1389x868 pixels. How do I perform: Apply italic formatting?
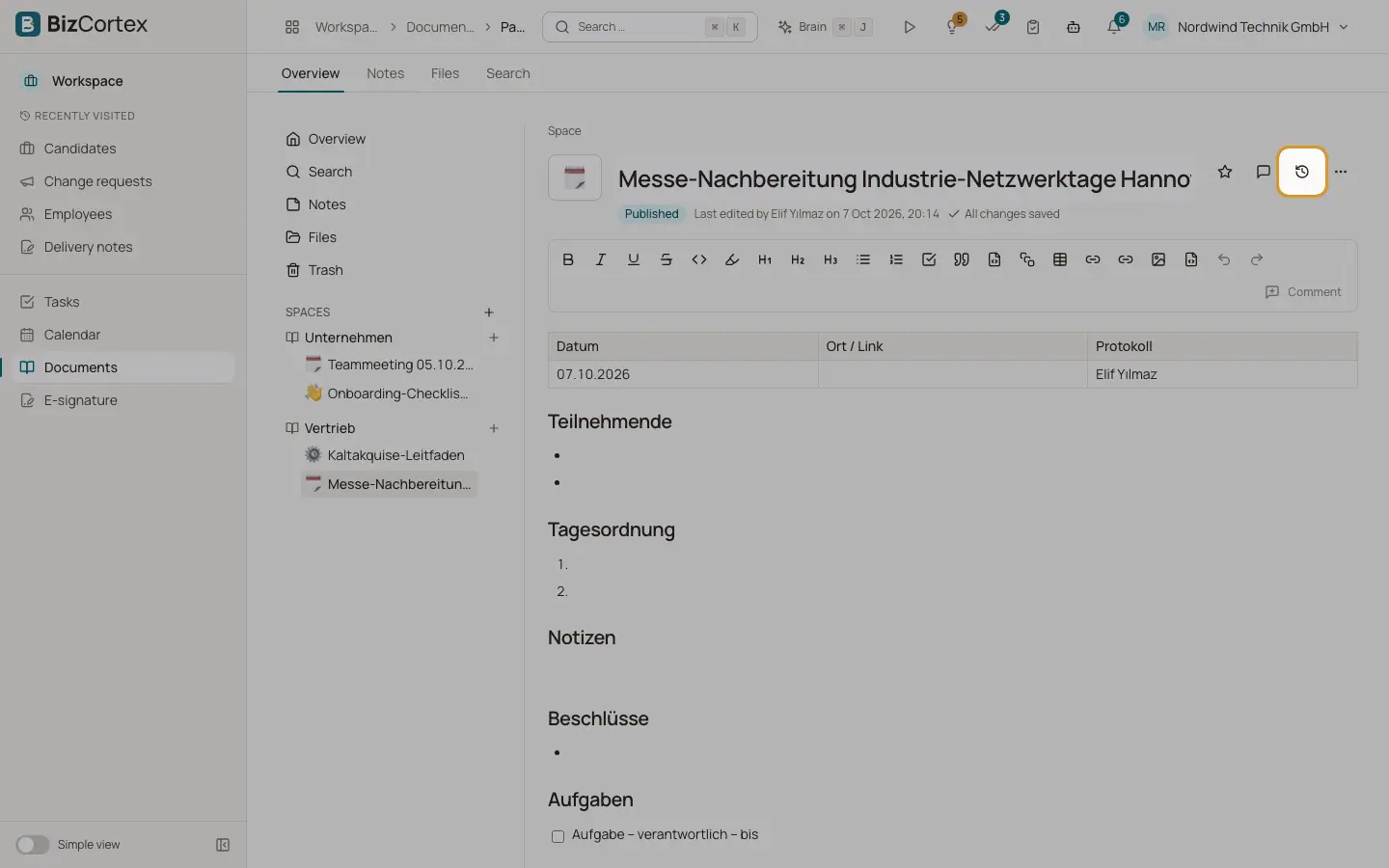601,259
